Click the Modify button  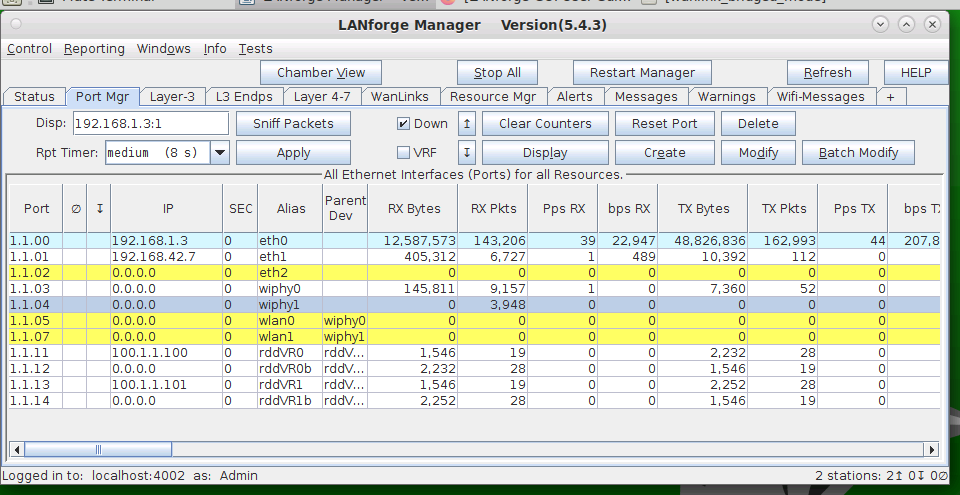758,153
